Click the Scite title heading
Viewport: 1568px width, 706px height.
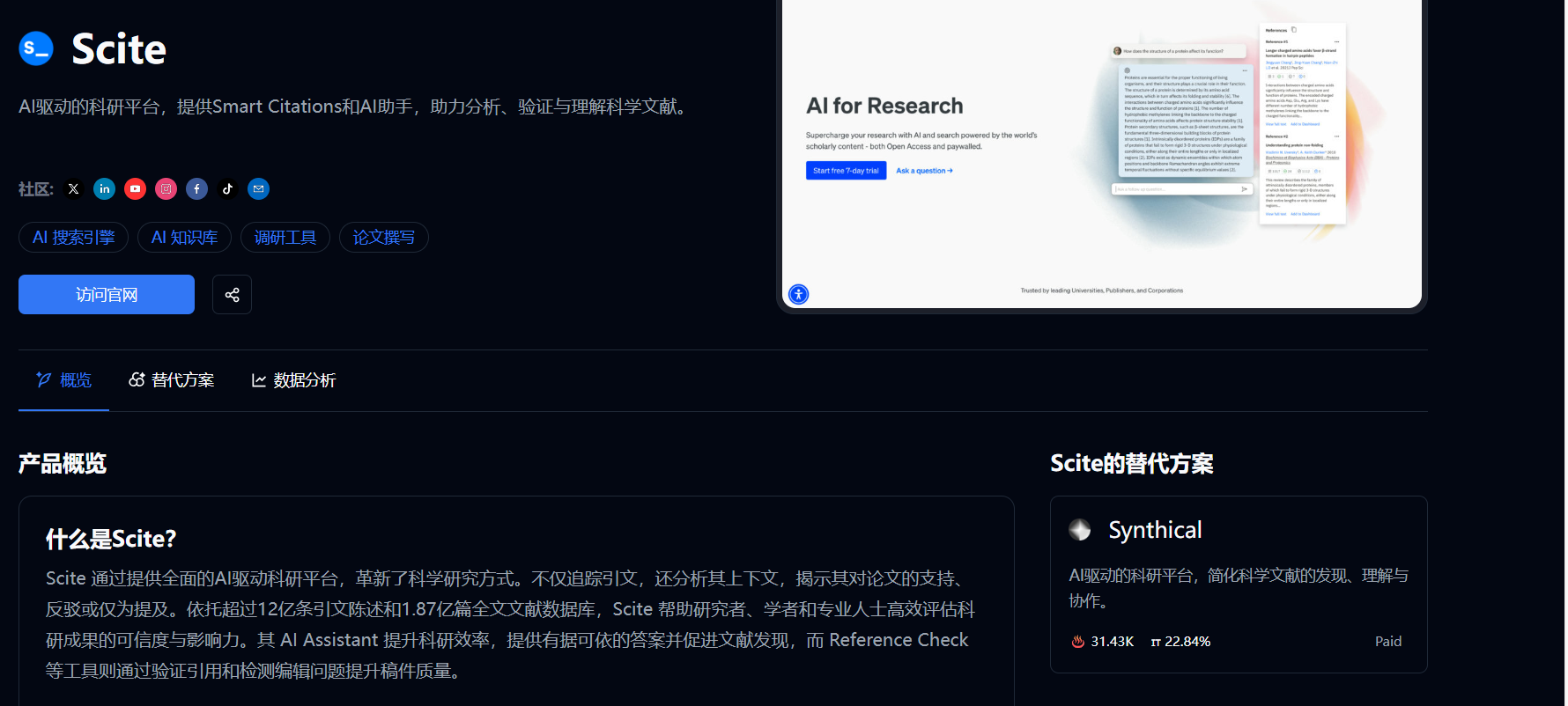coord(119,48)
